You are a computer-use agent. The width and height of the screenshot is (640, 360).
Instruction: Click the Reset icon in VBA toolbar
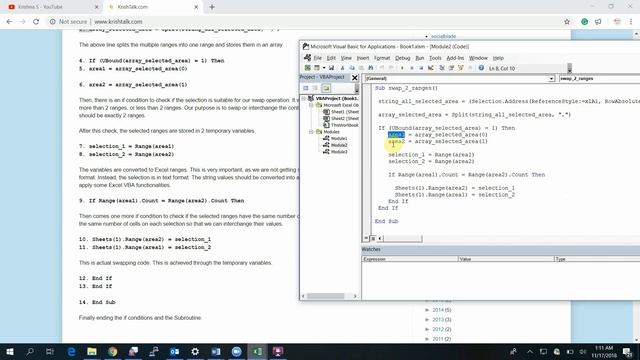pos(421,68)
